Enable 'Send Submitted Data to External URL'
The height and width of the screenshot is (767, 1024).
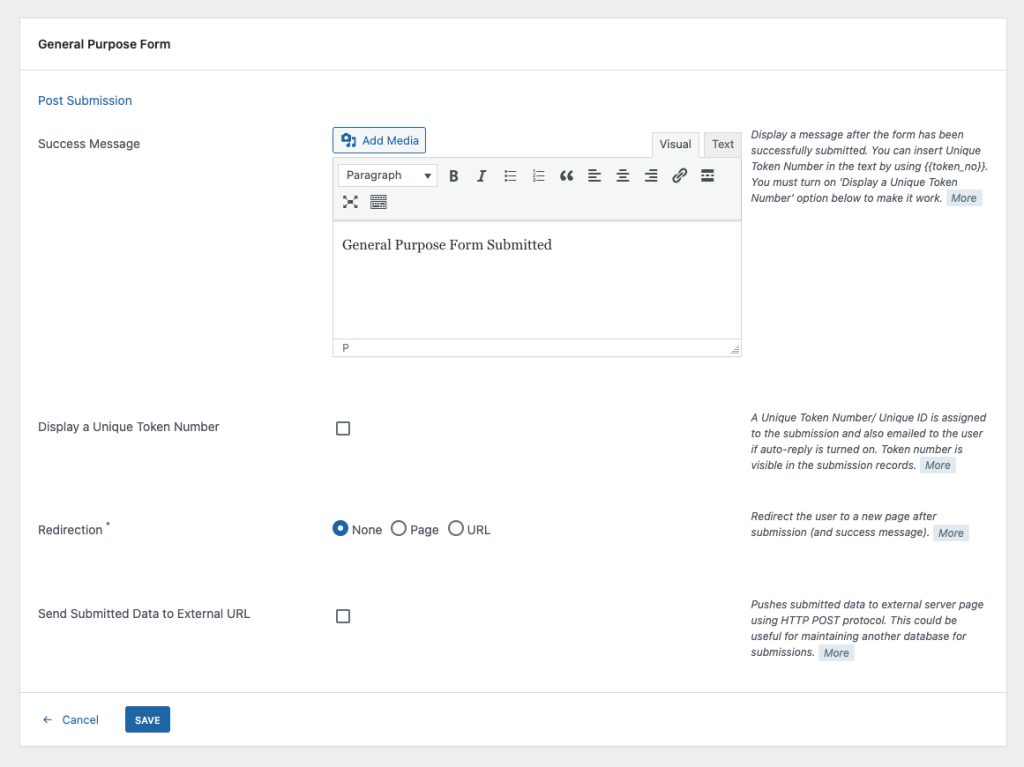point(343,615)
